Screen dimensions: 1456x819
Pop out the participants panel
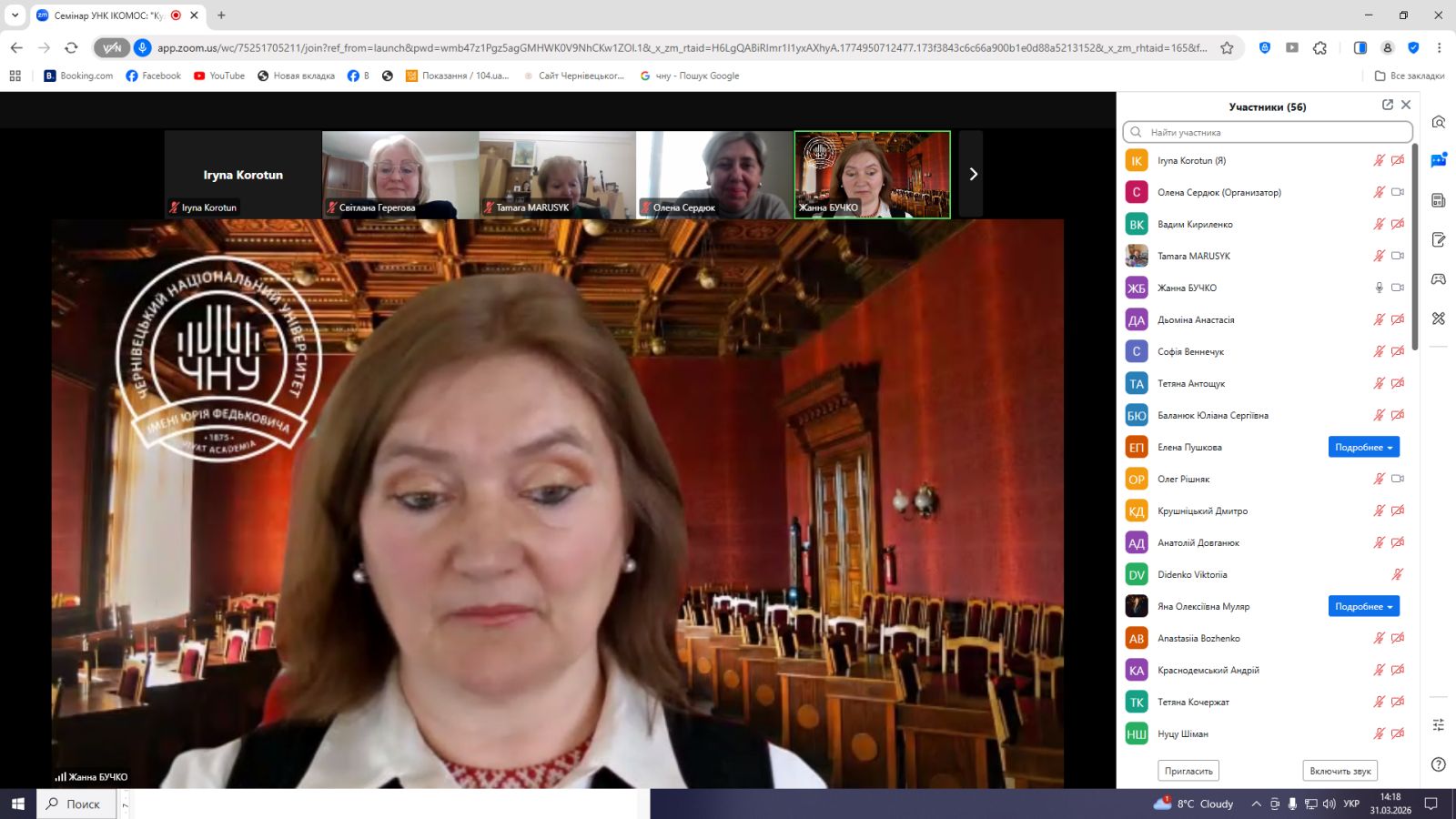(x=1388, y=105)
